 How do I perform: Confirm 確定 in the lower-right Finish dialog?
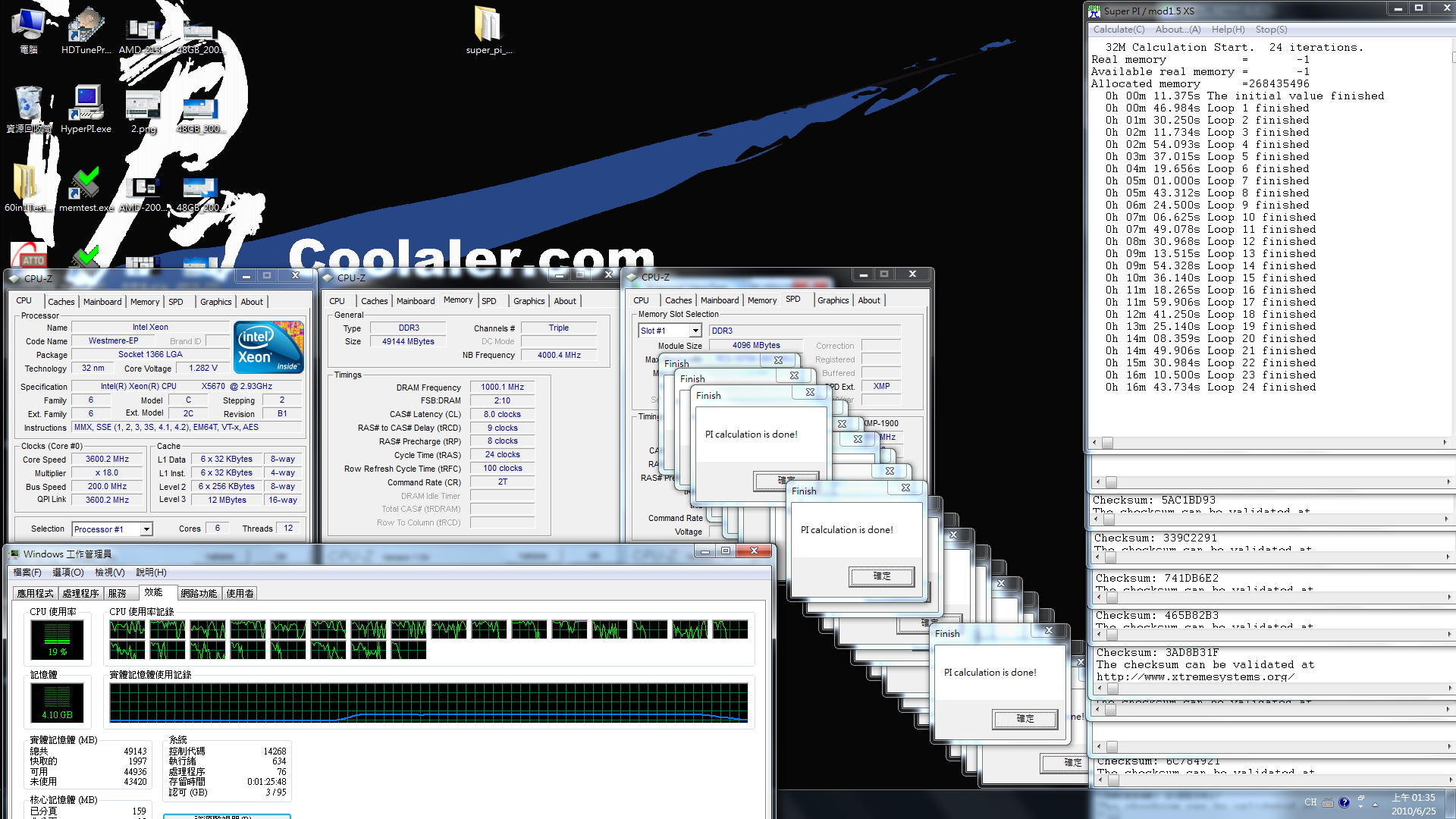1025,719
